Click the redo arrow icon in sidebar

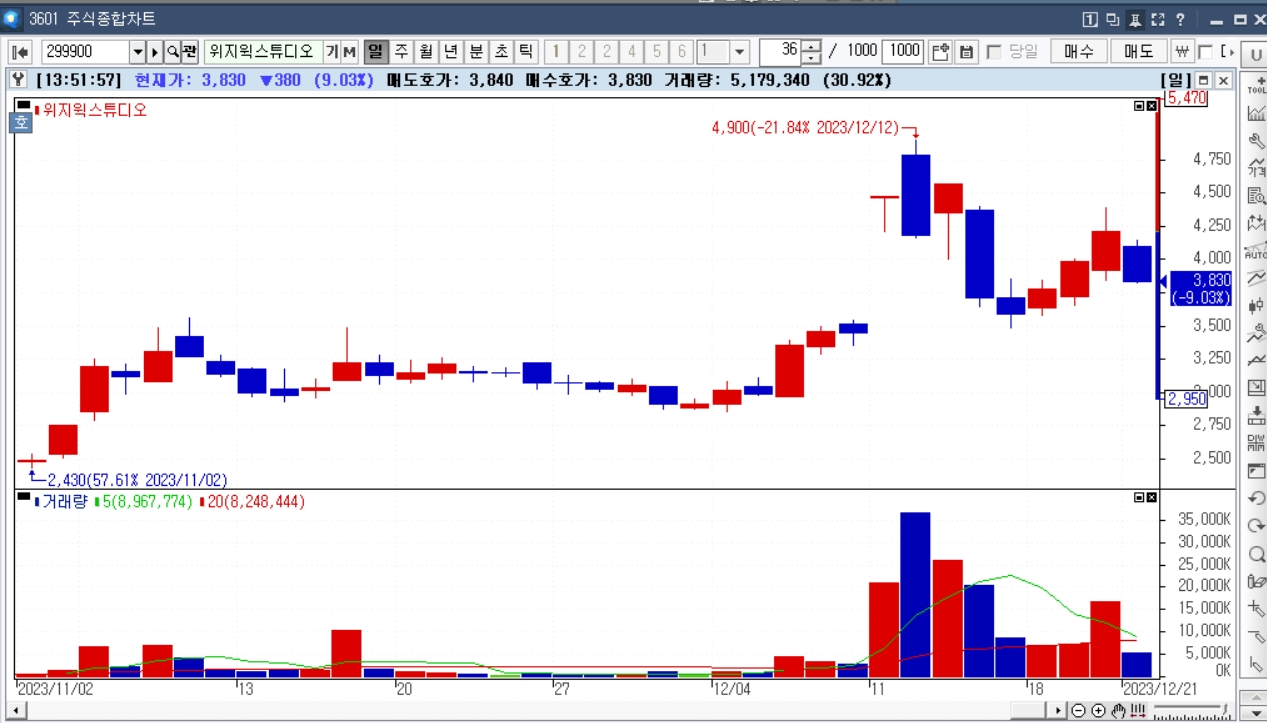pyautogui.click(x=1256, y=526)
